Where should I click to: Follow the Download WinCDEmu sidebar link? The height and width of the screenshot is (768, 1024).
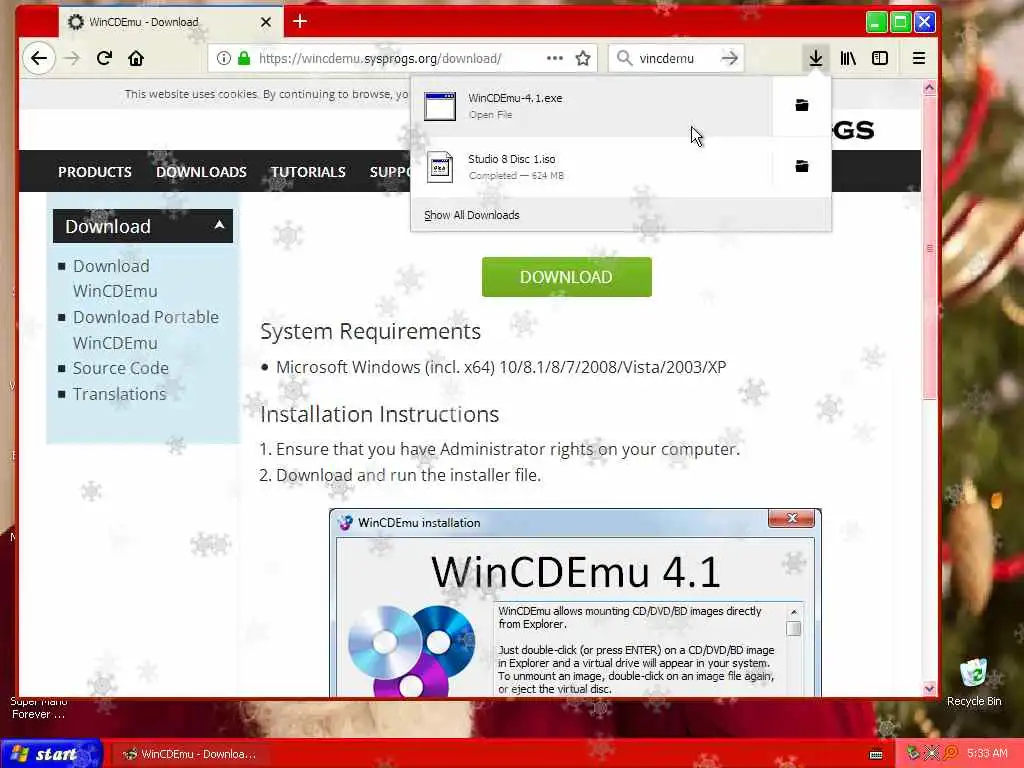click(x=115, y=278)
